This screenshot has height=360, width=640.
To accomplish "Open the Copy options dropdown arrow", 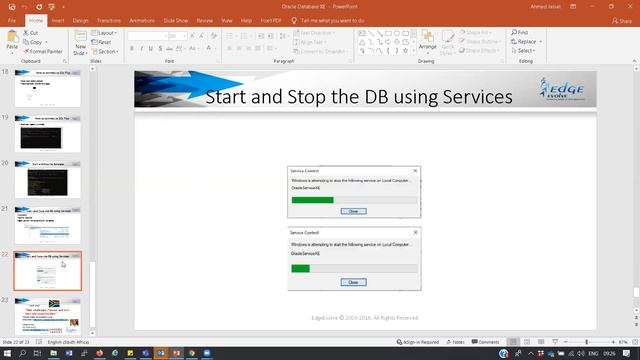I will tap(46, 42).
